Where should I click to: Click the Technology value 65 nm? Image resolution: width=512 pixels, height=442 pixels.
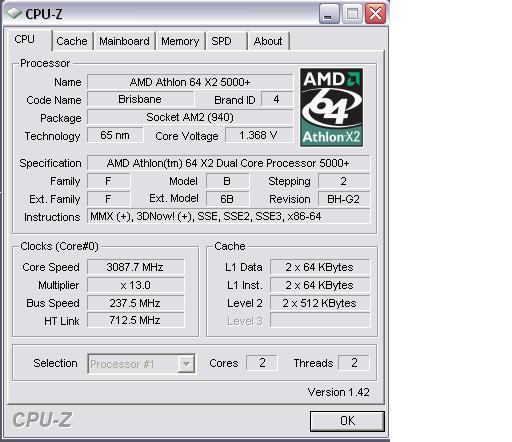[115, 135]
